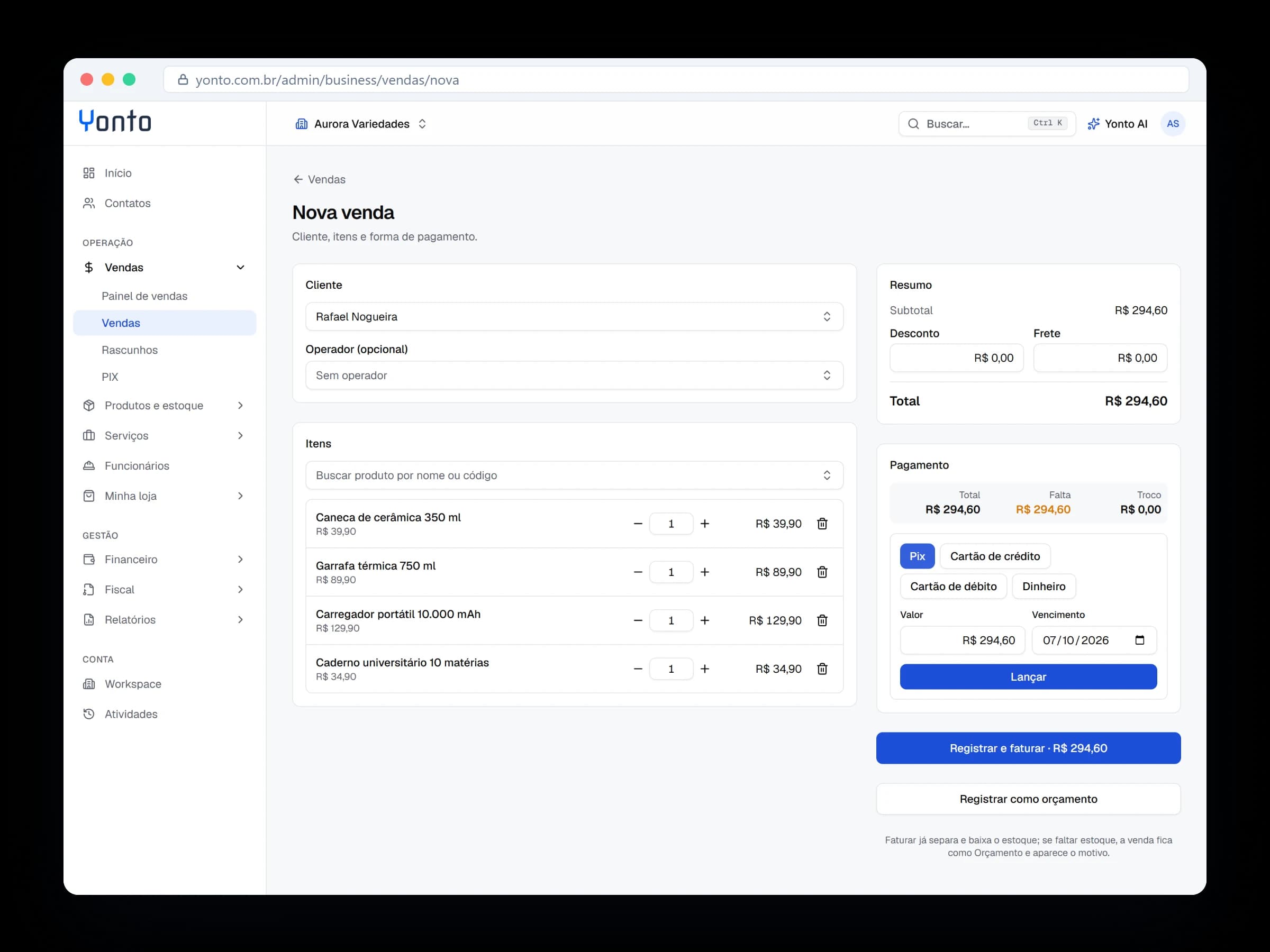Expand the Relatórios section
The height and width of the screenshot is (952, 1270).
165,620
